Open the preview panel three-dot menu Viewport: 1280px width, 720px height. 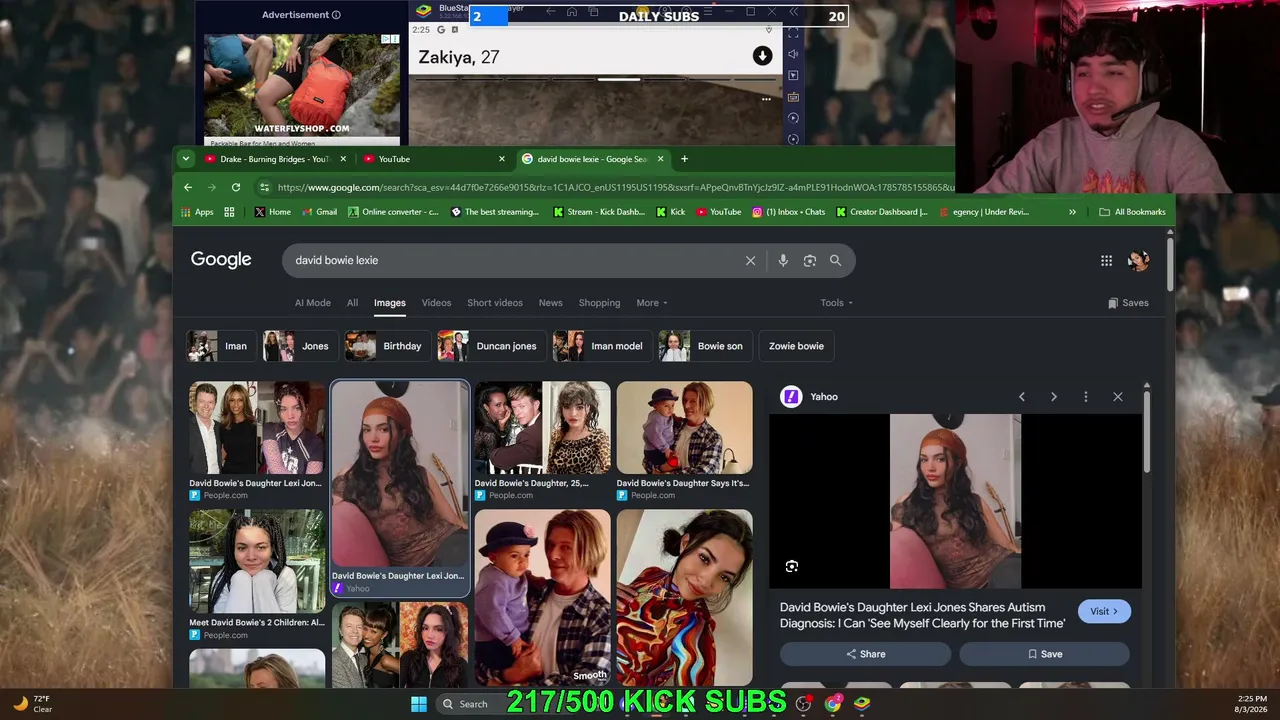coord(1085,397)
